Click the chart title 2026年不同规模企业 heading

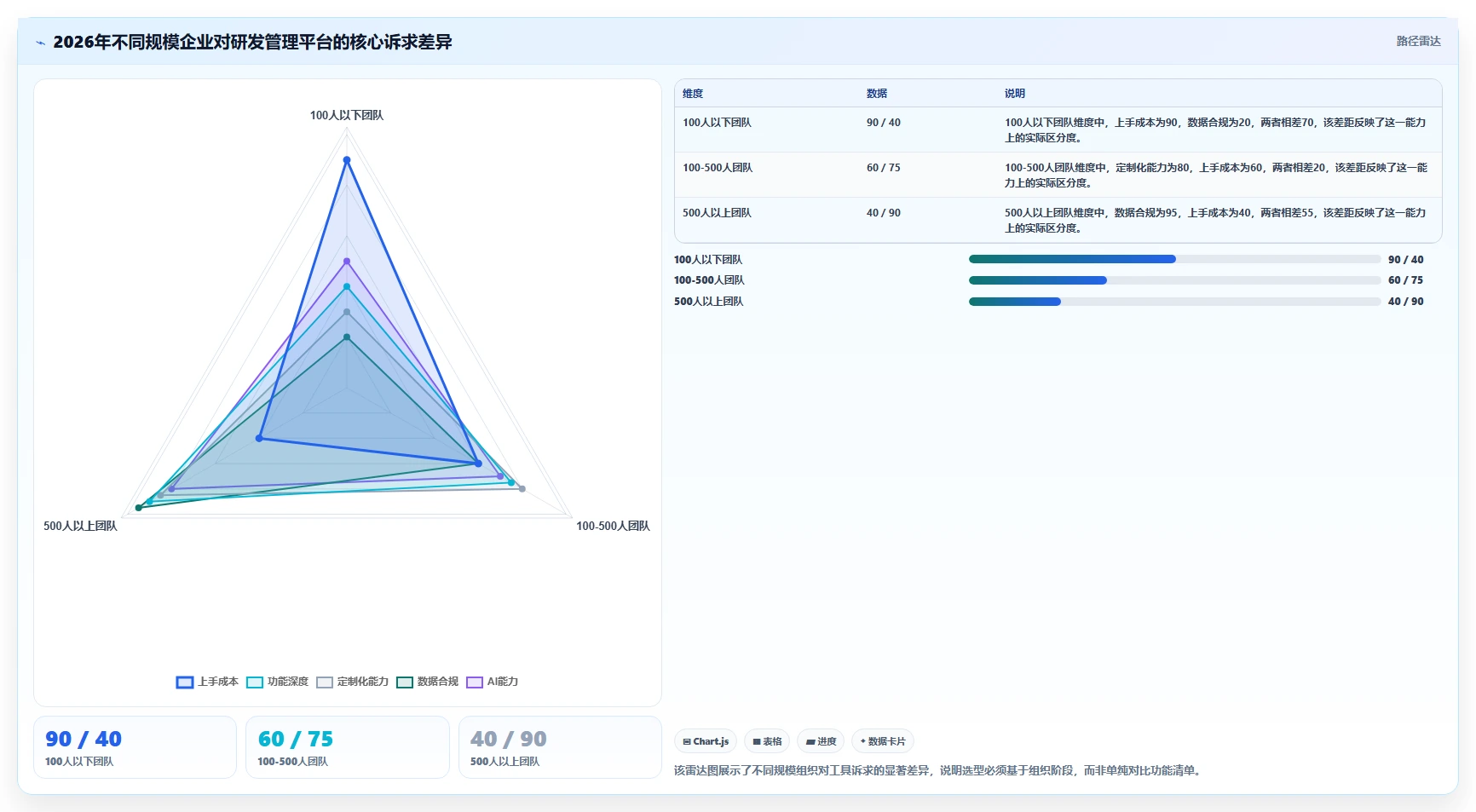[x=252, y=42]
